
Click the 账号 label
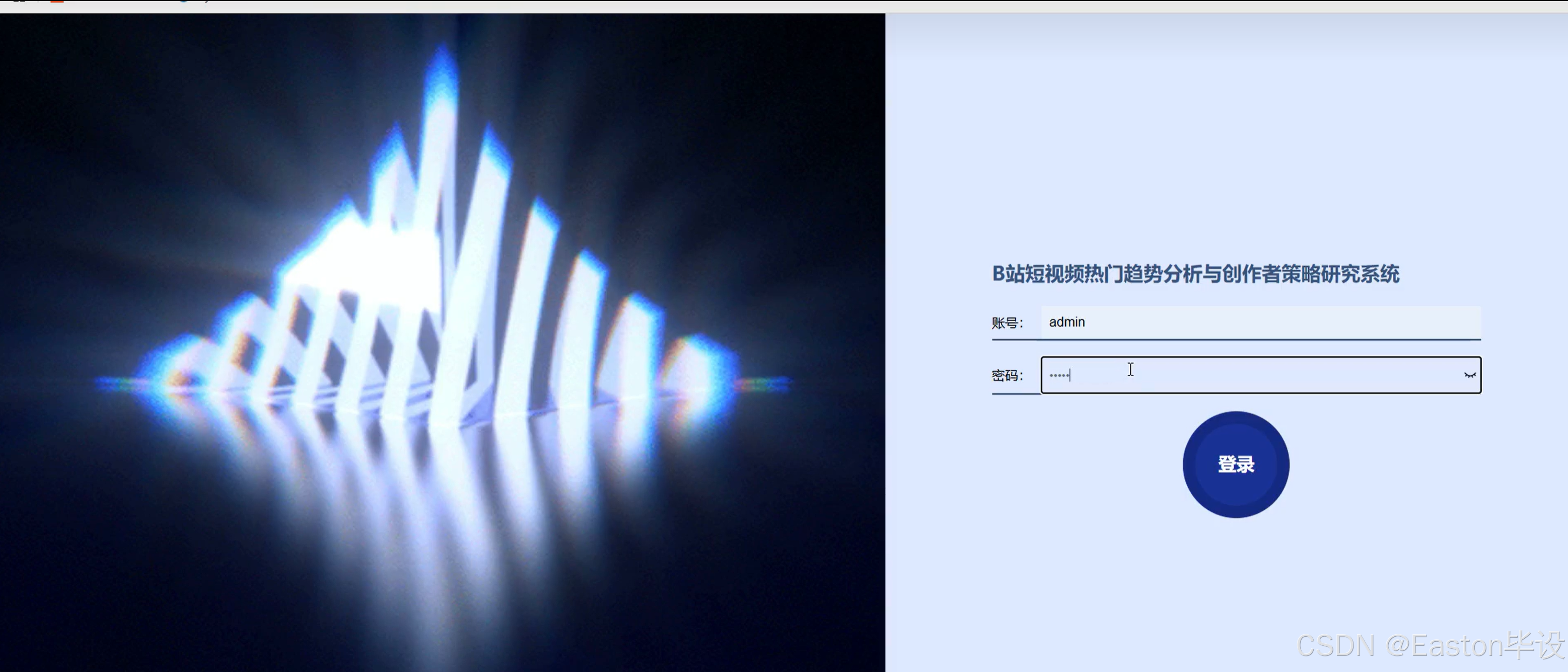1008,322
